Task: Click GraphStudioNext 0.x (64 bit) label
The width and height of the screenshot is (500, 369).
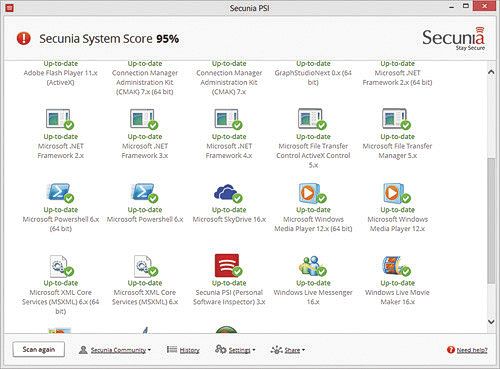Action: coord(313,77)
